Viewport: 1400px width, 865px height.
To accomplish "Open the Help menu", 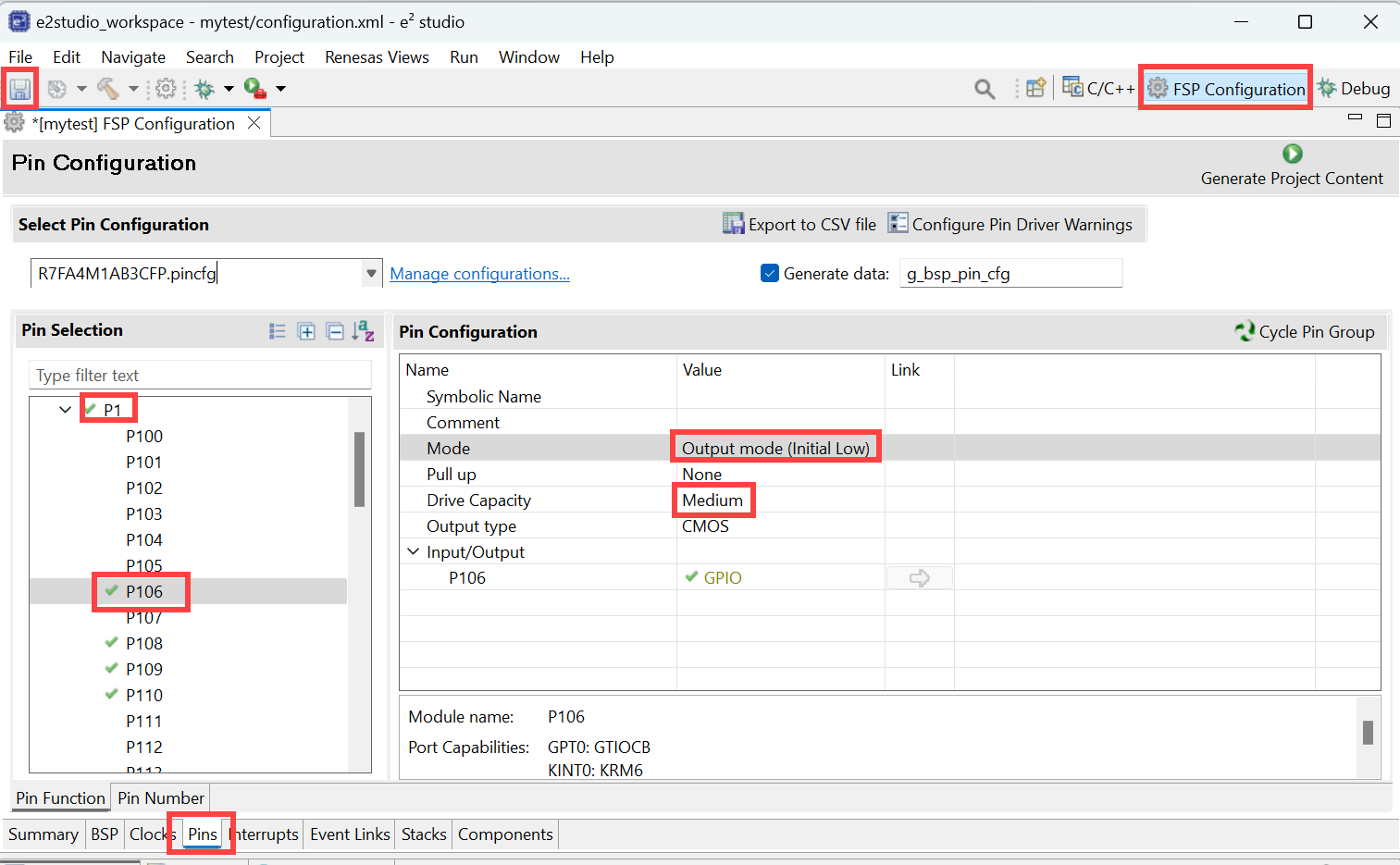I will pos(597,56).
